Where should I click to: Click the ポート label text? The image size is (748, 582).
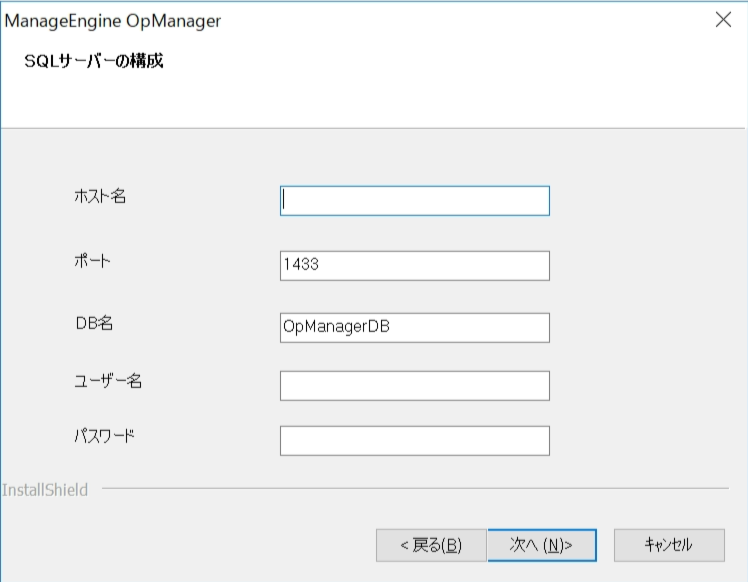pos(93,261)
